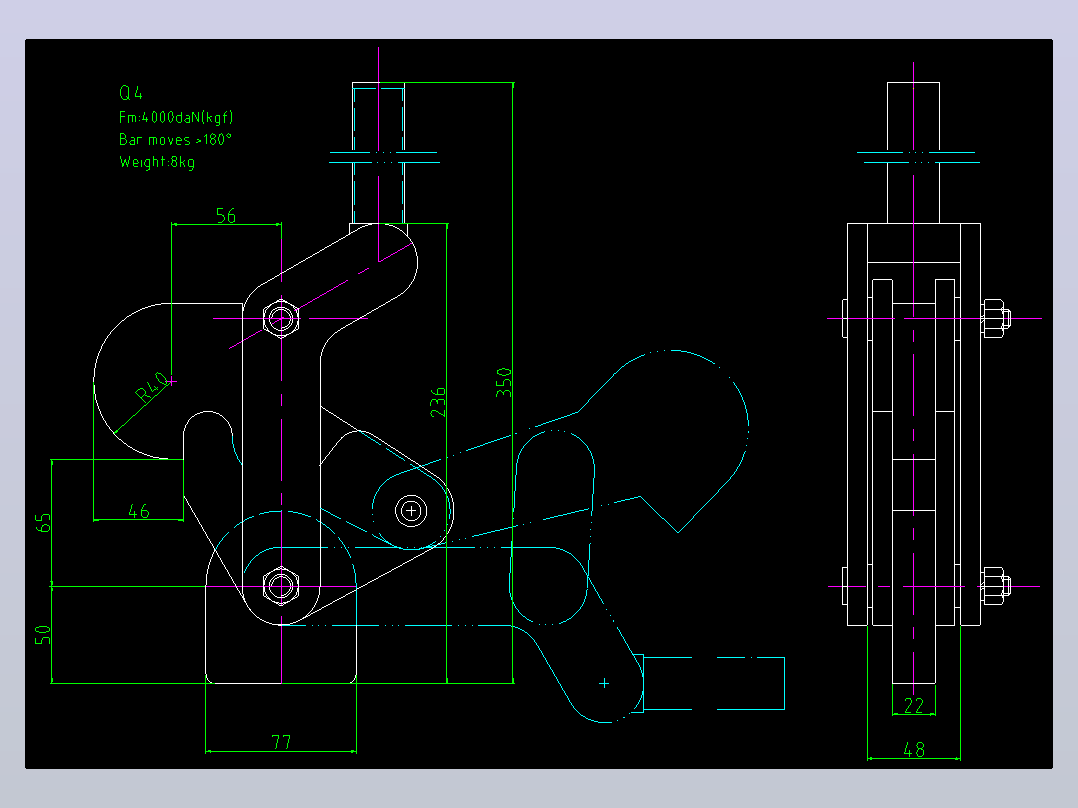Select the pivot pin circle with cross
The width and height of the screenshot is (1078, 808).
[411, 511]
